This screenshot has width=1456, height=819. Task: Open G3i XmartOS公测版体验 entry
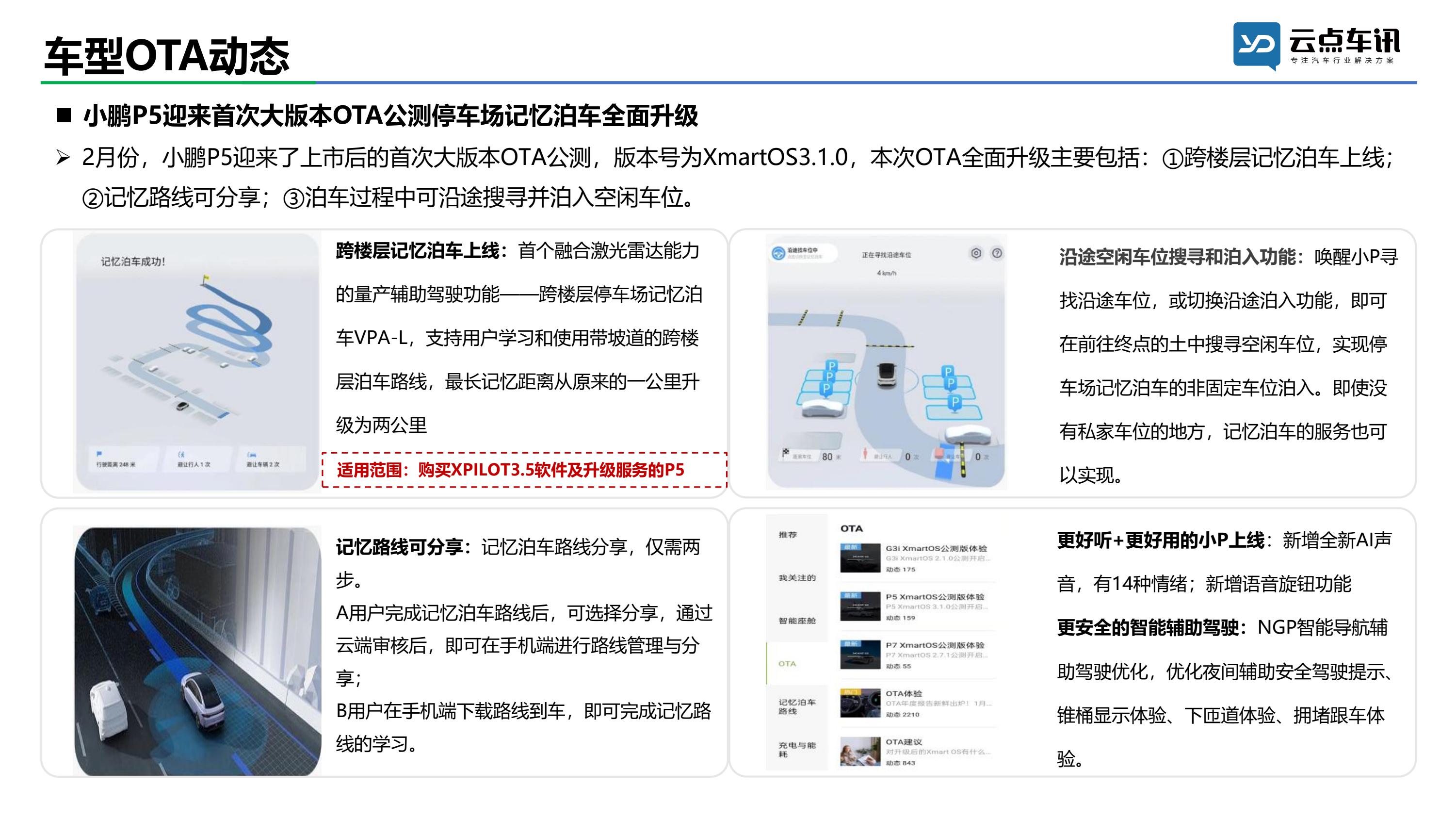[x=917, y=558]
